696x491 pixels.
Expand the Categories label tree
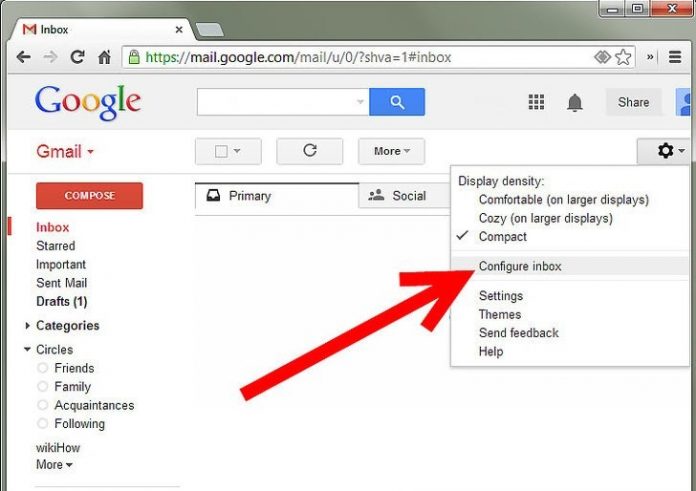[28, 326]
